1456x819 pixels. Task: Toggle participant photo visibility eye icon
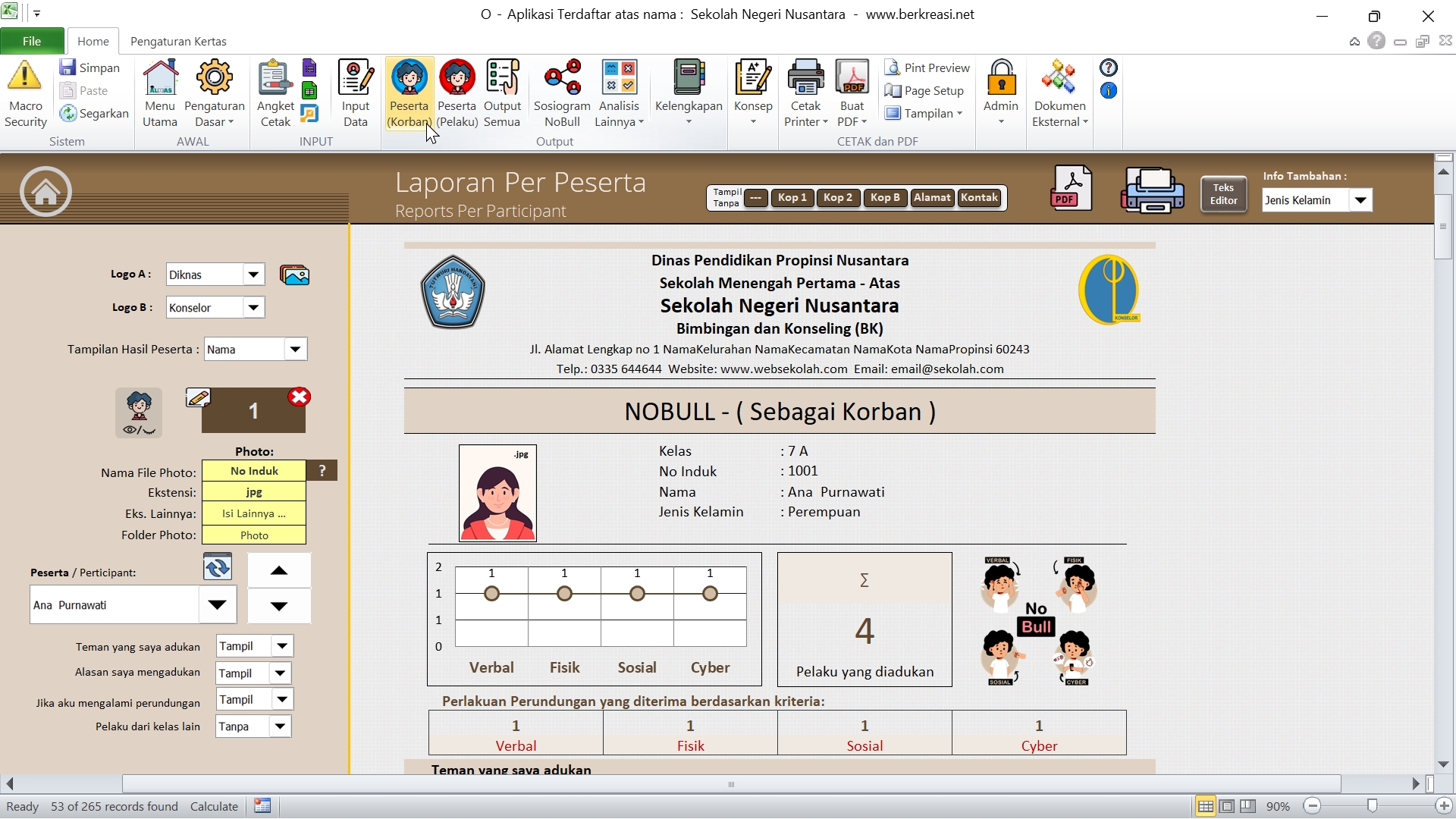(x=139, y=413)
